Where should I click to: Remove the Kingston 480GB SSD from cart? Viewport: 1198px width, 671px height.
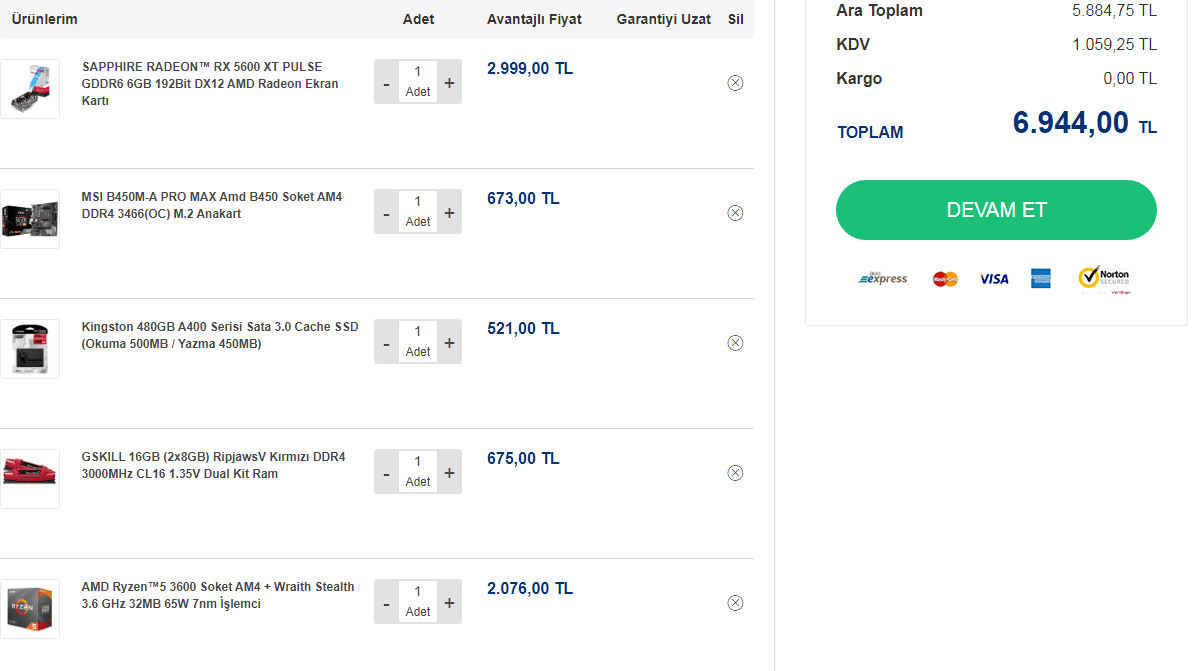click(735, 343)
